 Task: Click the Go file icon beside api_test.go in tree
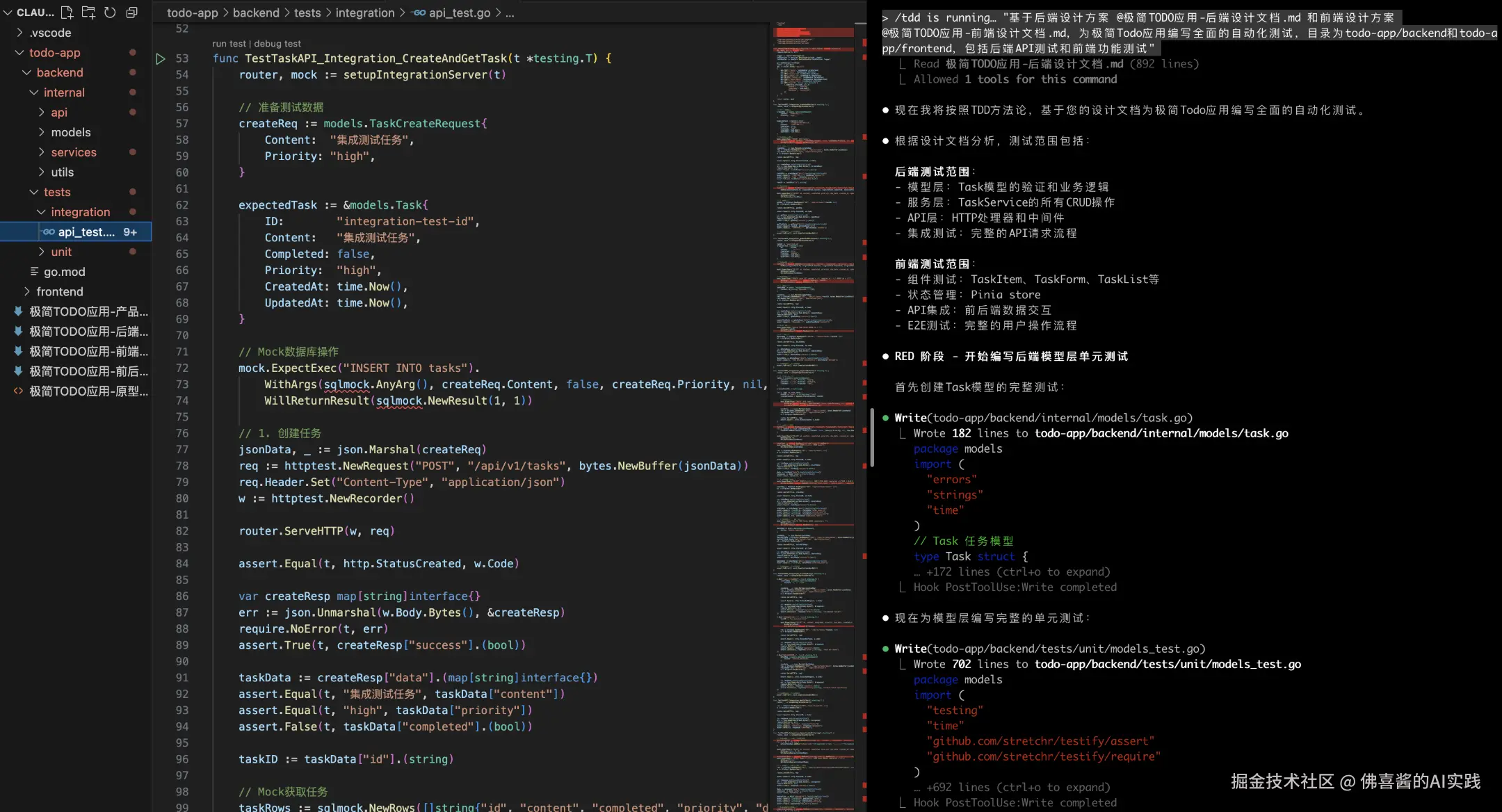(49, 232)
